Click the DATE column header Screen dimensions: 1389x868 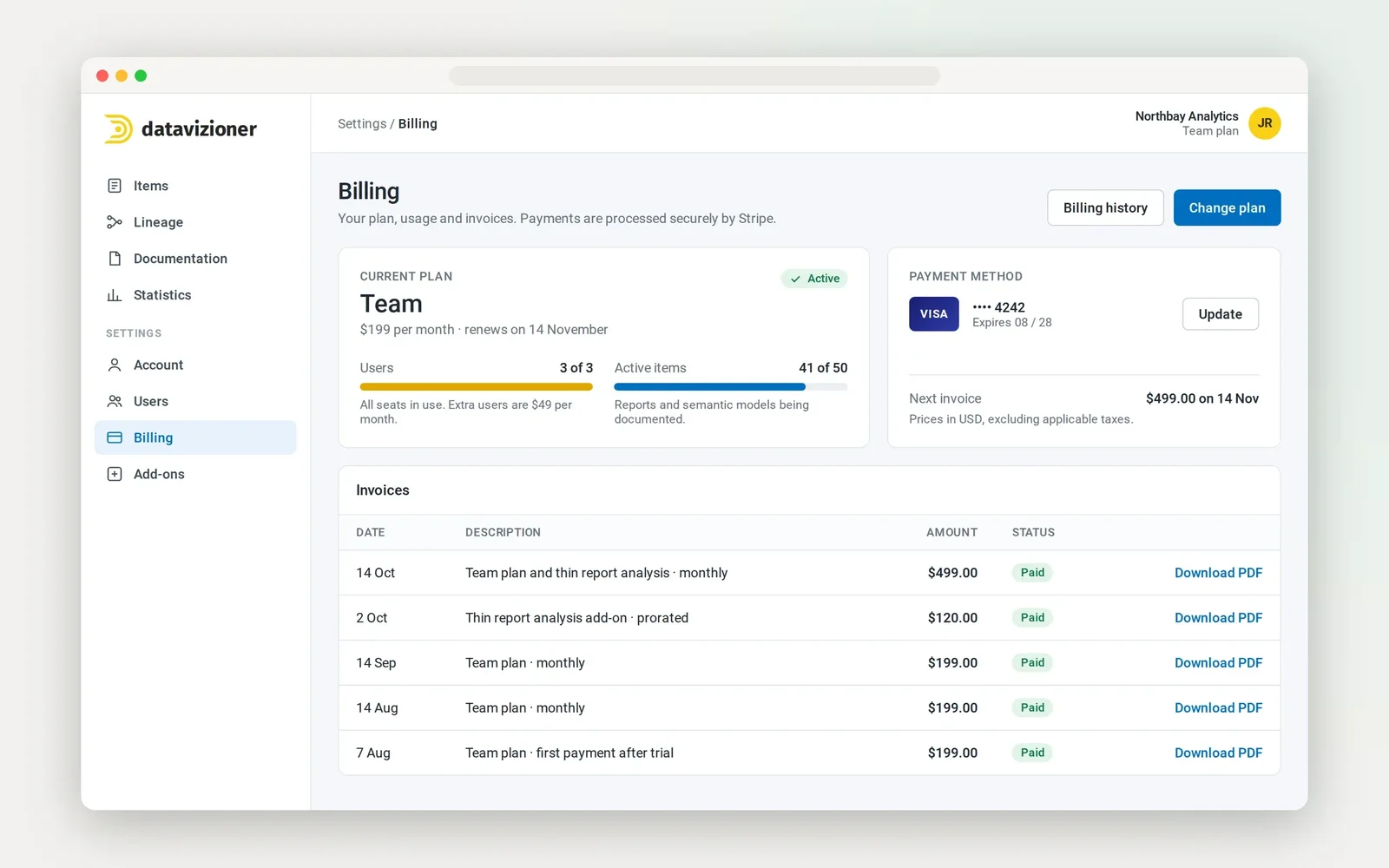coord(371,532)
